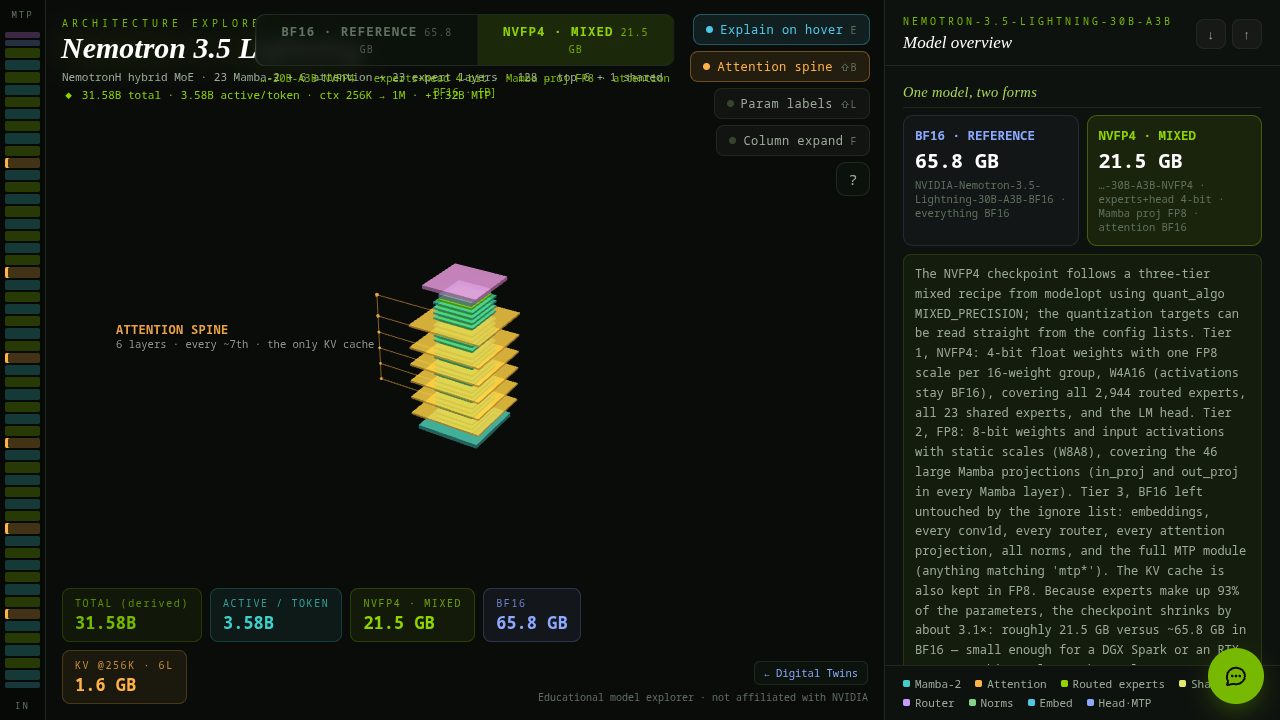Click the NVFP4 checkpoint description paragraph
This screenshot has width=1280, height=720.
pos(1082,460)
